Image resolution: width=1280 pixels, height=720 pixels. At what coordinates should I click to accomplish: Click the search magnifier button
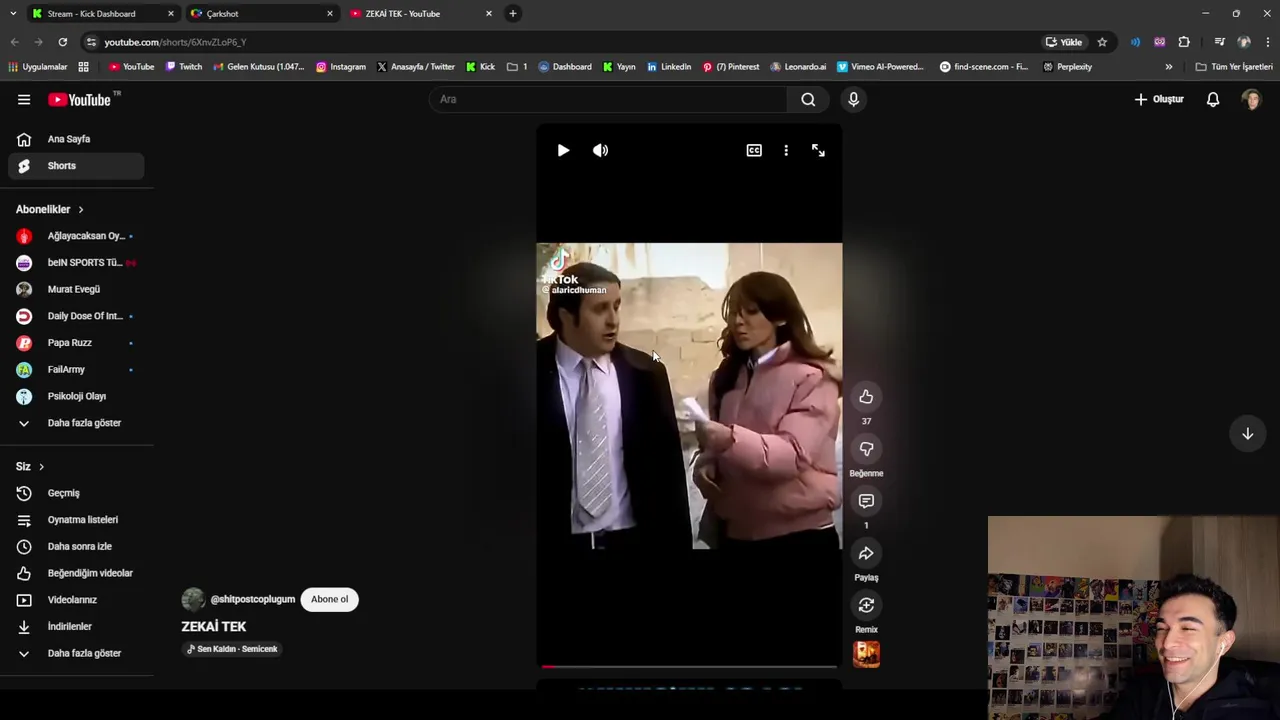[808, 99]
